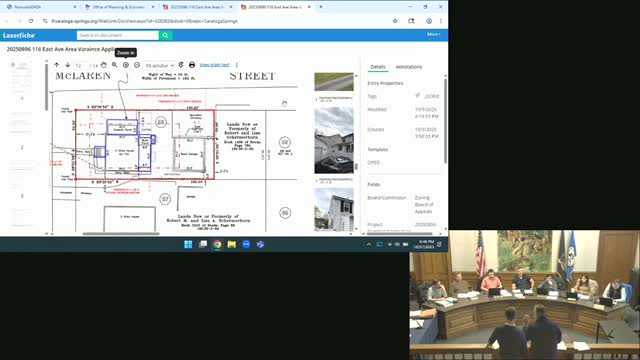Open File Explorer from taskbar
The image size is (640, 360).
(232, 244)
